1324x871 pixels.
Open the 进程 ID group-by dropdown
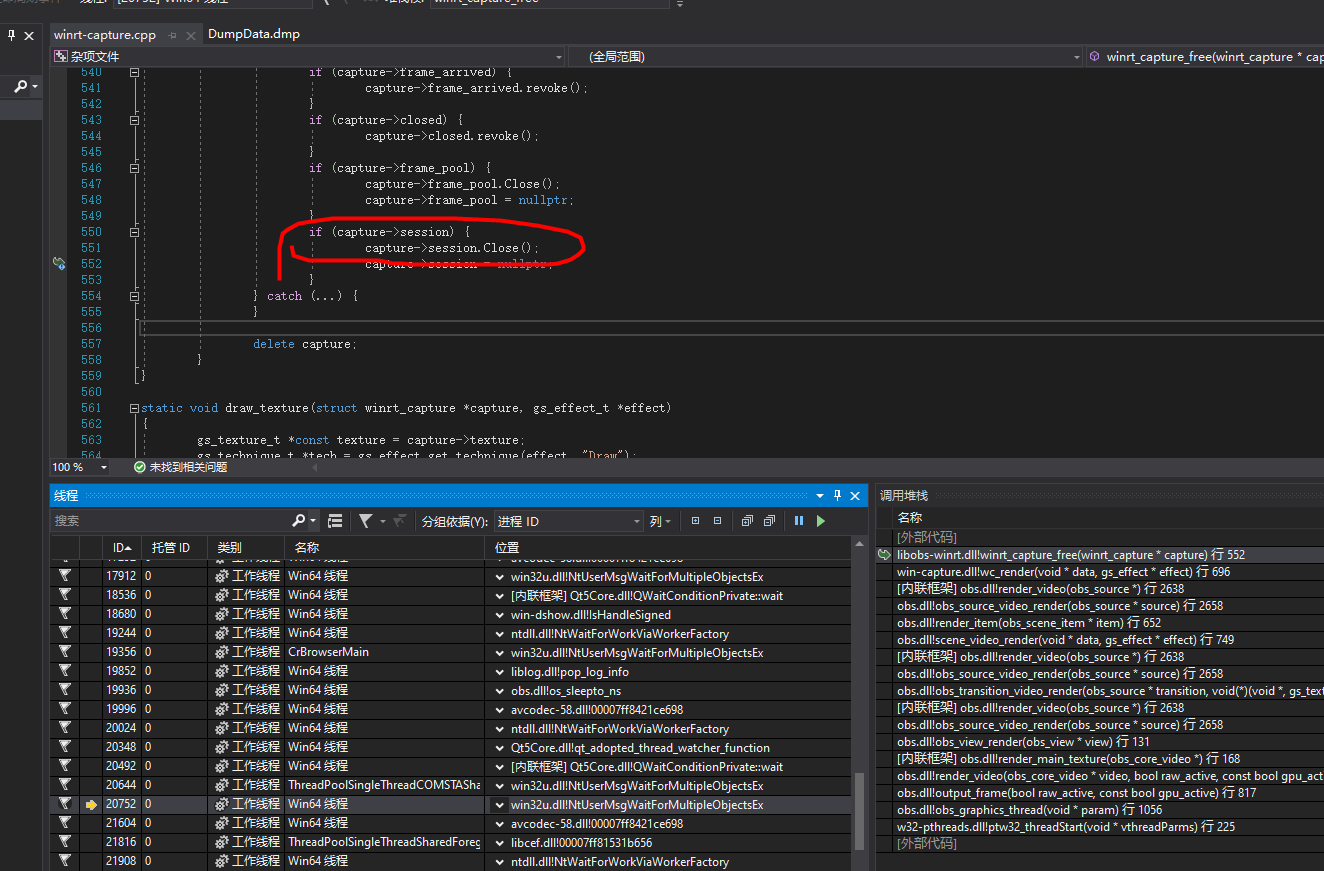(637, 520)
